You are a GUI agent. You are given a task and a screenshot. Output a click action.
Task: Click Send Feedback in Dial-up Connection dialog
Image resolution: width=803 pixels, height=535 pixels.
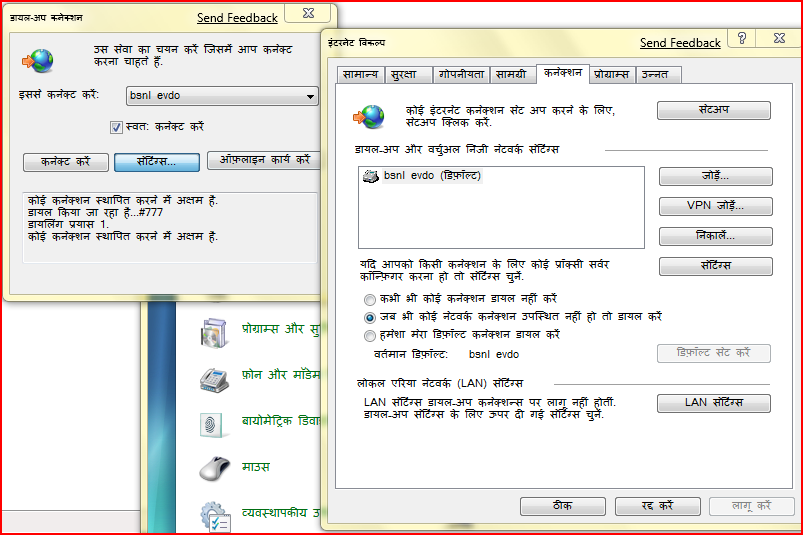coord(237,18)
